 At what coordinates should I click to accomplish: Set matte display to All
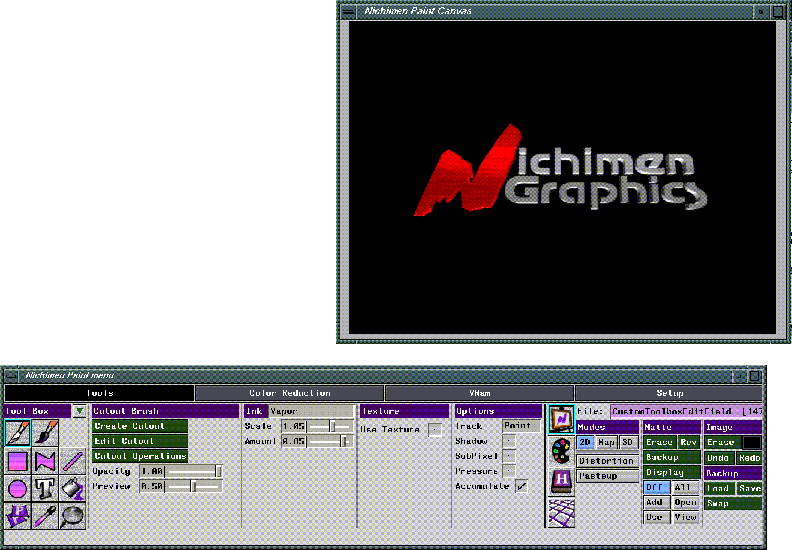point(685,488)
